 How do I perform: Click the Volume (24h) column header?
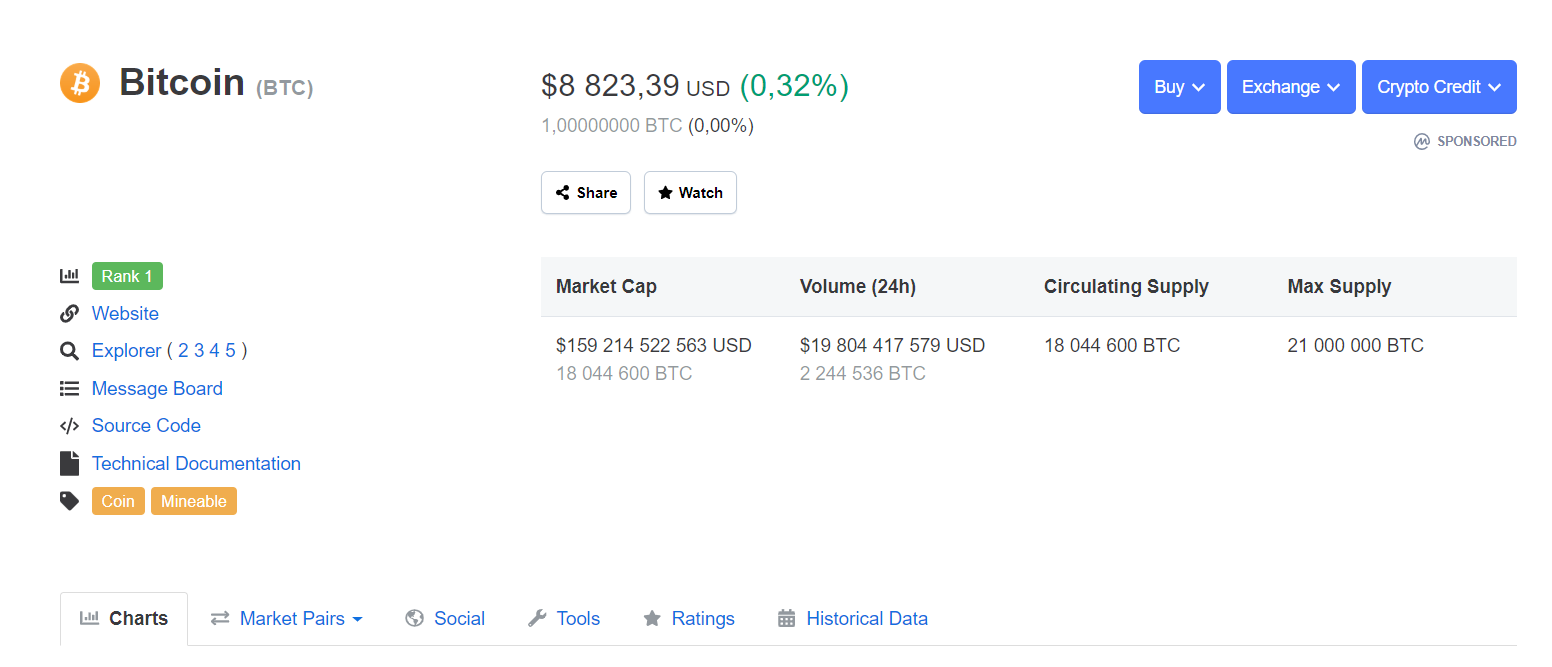pos(858,287)
